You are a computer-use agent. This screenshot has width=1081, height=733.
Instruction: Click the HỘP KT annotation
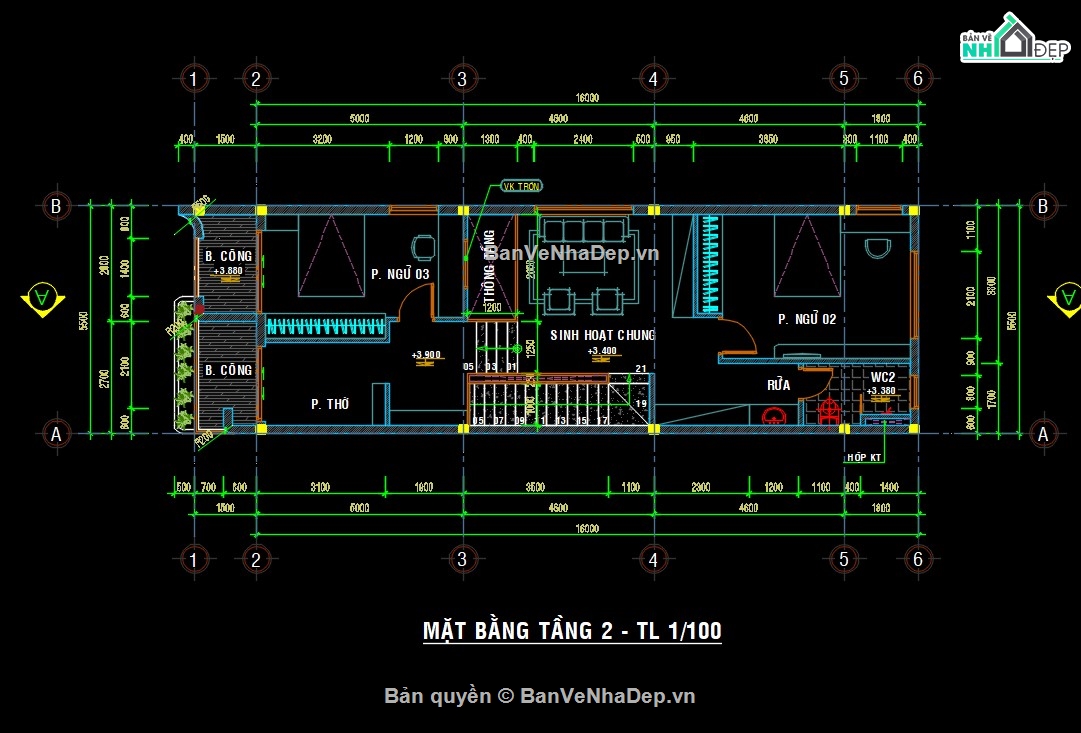[864, 457]
